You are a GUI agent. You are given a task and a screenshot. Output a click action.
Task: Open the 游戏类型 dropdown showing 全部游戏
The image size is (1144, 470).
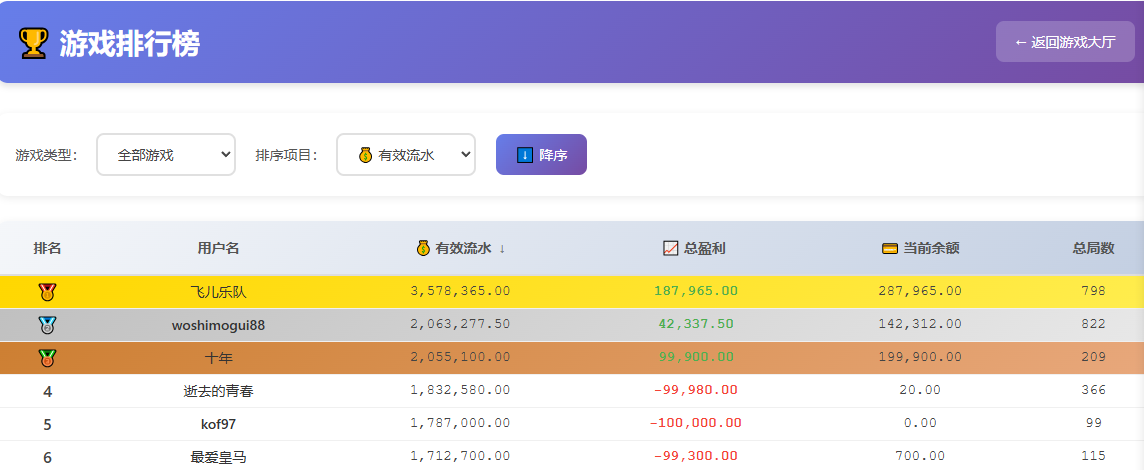(166, 155)
